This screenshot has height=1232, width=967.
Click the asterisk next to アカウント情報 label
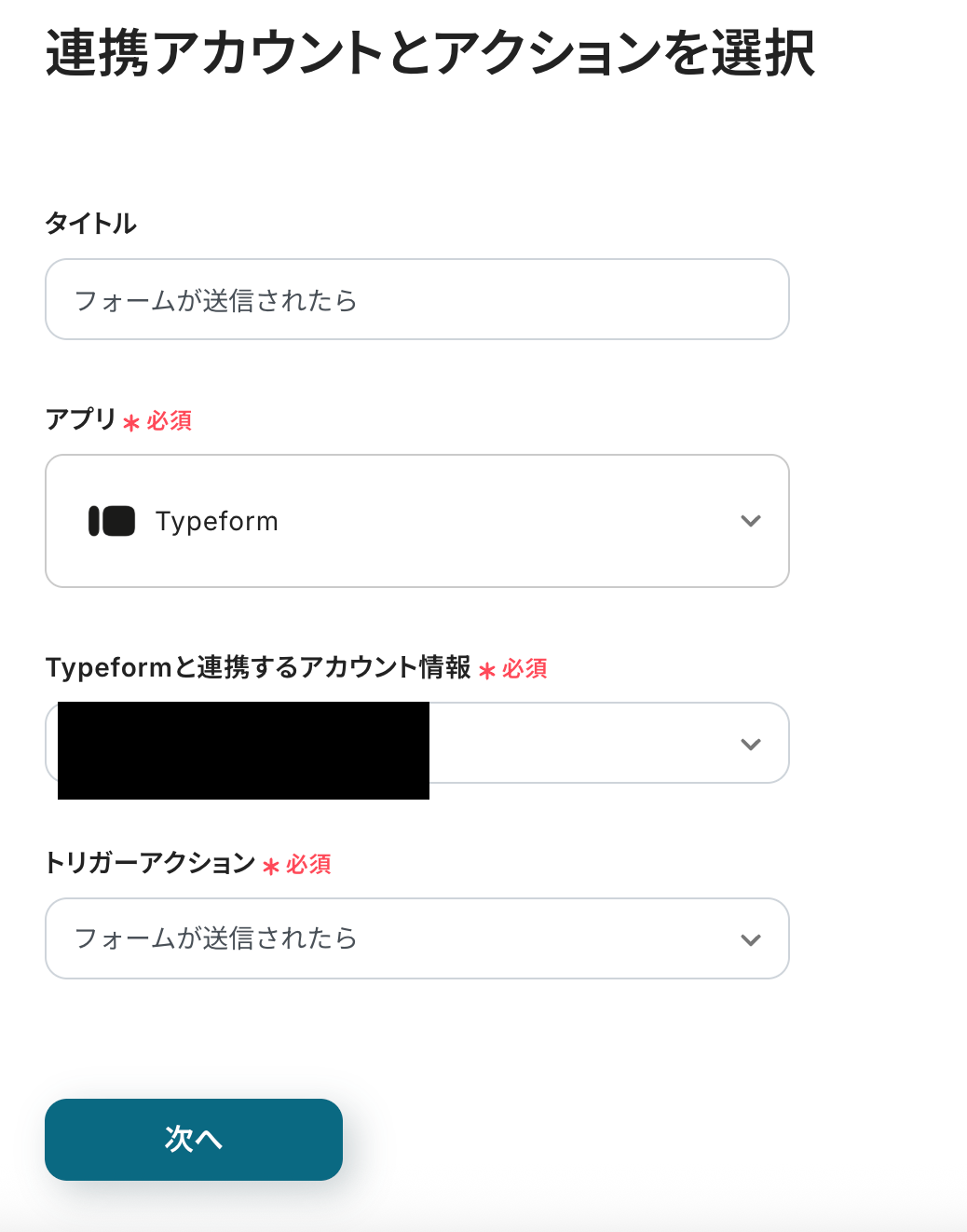point(487,670)
